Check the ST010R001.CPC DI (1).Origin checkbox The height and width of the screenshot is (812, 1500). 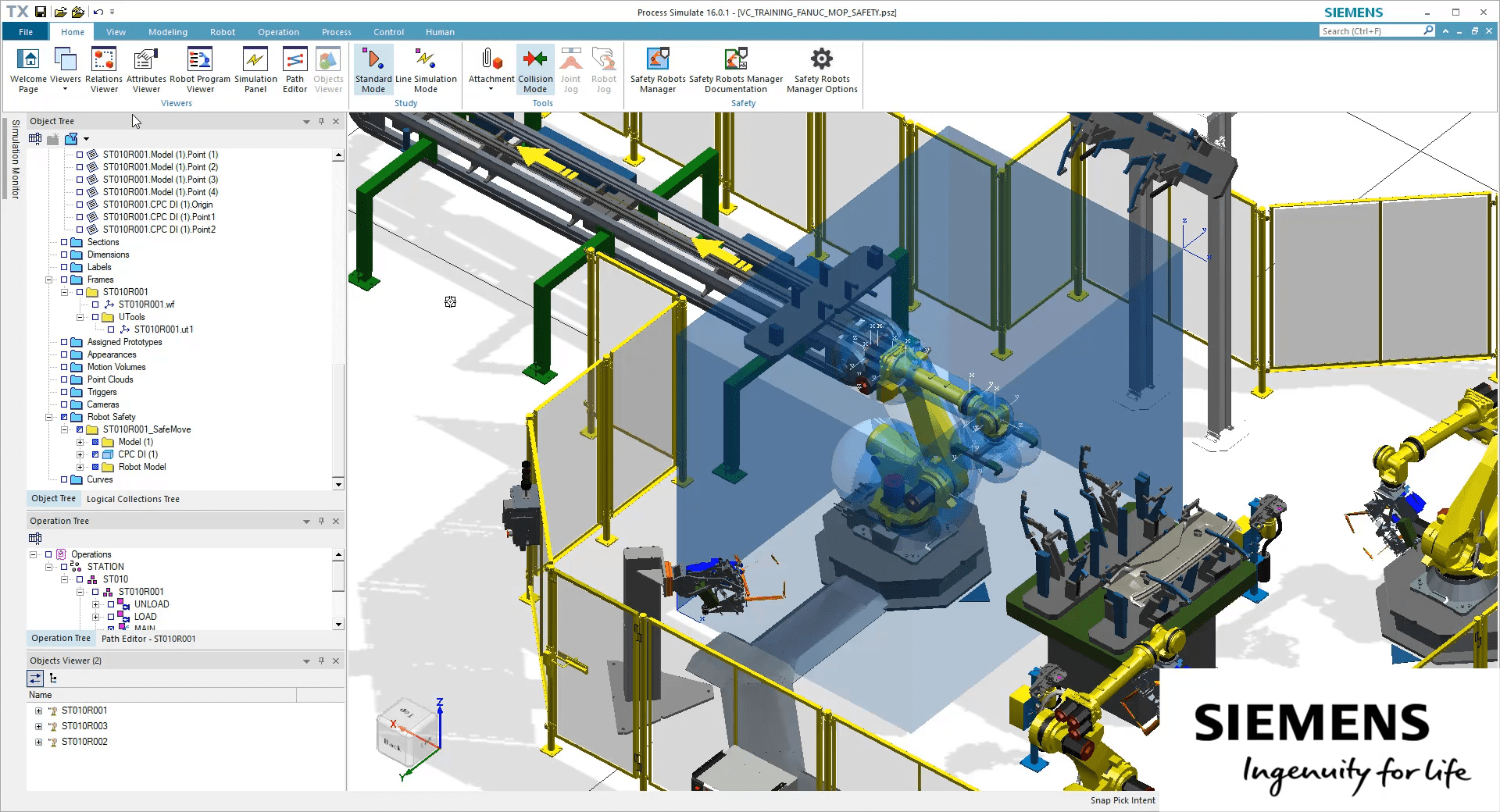(x=80, y=204)
